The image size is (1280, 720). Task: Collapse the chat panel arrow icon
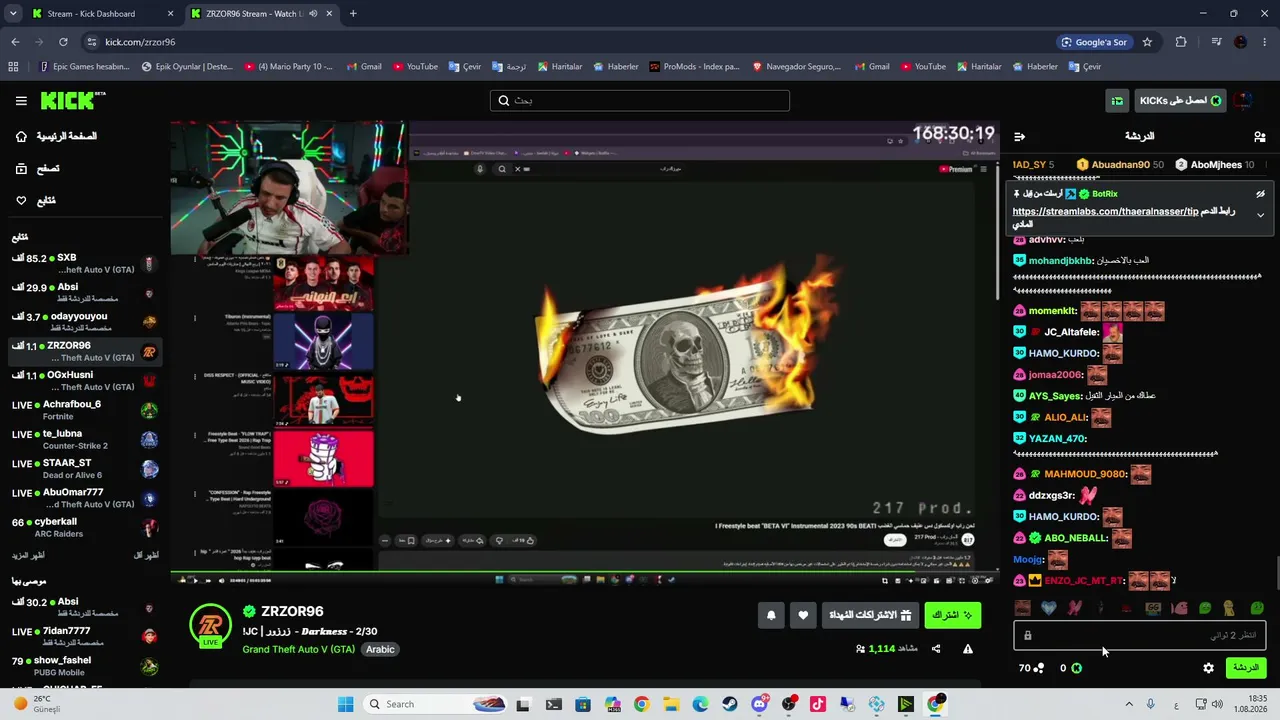tap(1020, 136)
